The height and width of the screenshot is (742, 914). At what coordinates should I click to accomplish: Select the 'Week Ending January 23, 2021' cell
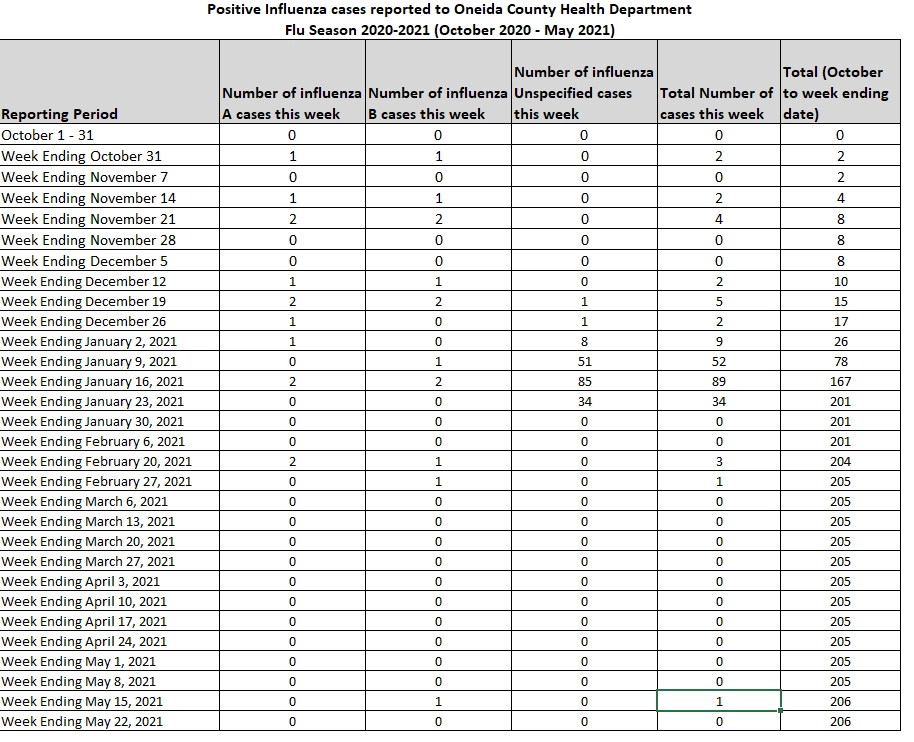[110, 401]
